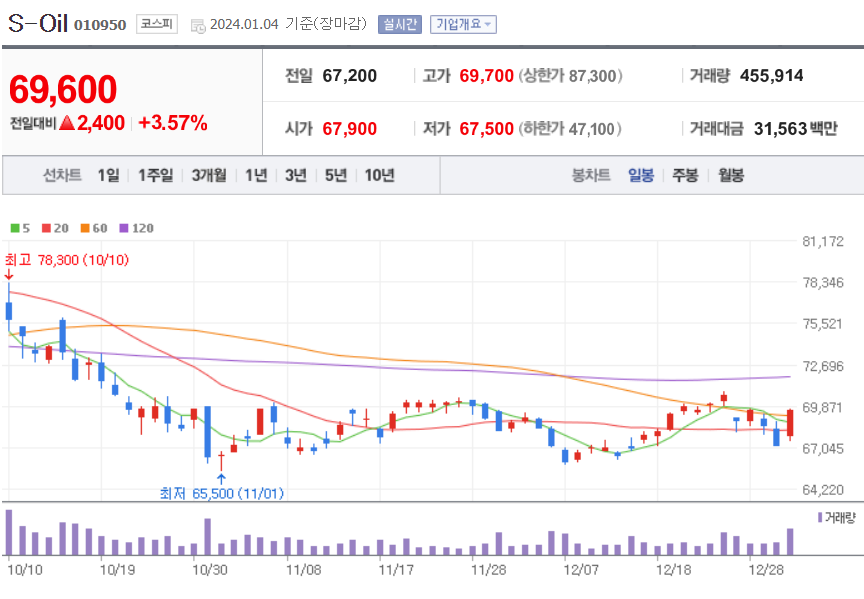
Task: Click the 10/30 date axis label
Action: coord(209,570)
